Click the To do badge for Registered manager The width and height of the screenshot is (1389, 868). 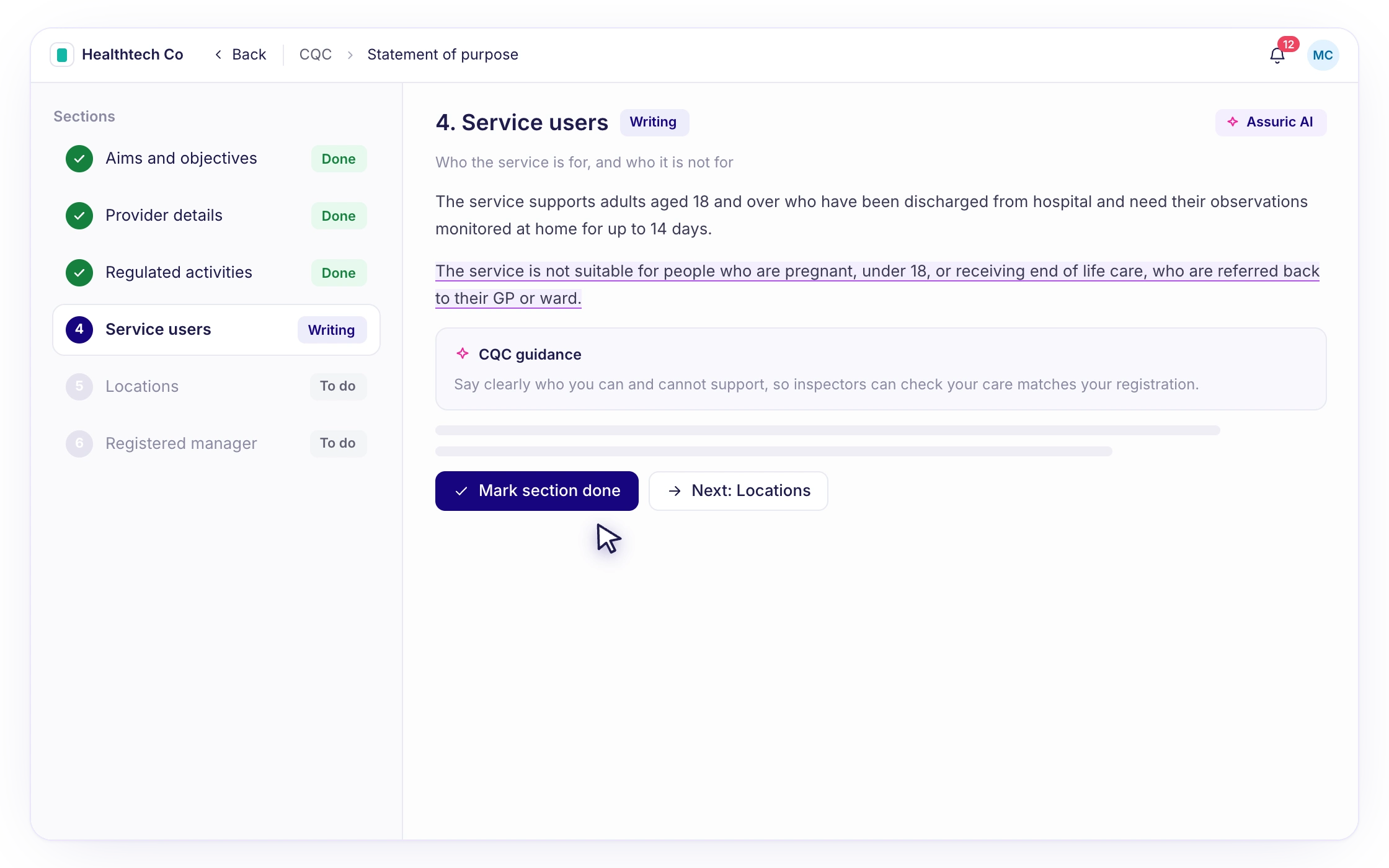point(338,443)
